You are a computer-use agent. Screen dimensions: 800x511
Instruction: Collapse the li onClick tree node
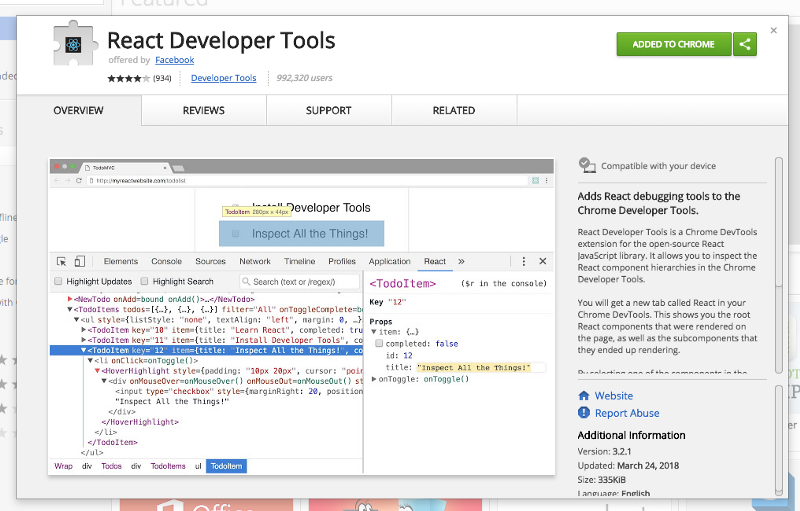coord(90,361)
